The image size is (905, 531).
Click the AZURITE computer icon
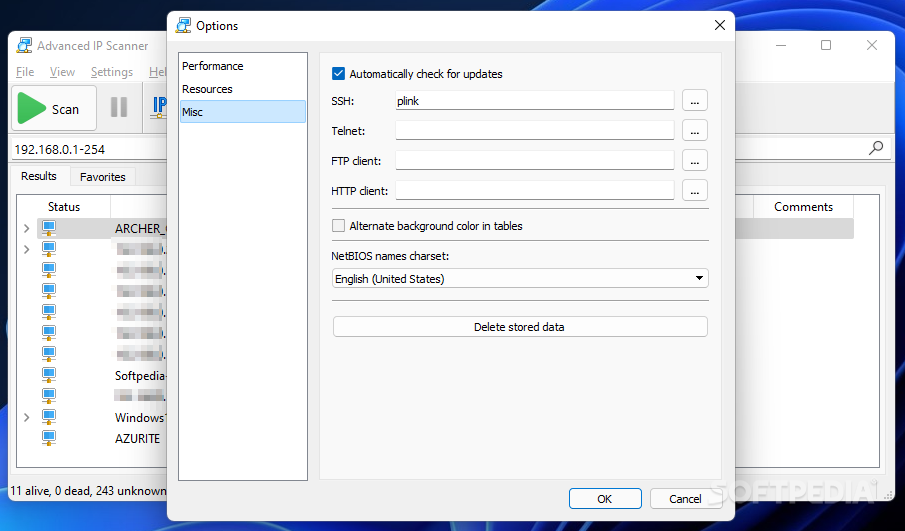click(49, 437)
